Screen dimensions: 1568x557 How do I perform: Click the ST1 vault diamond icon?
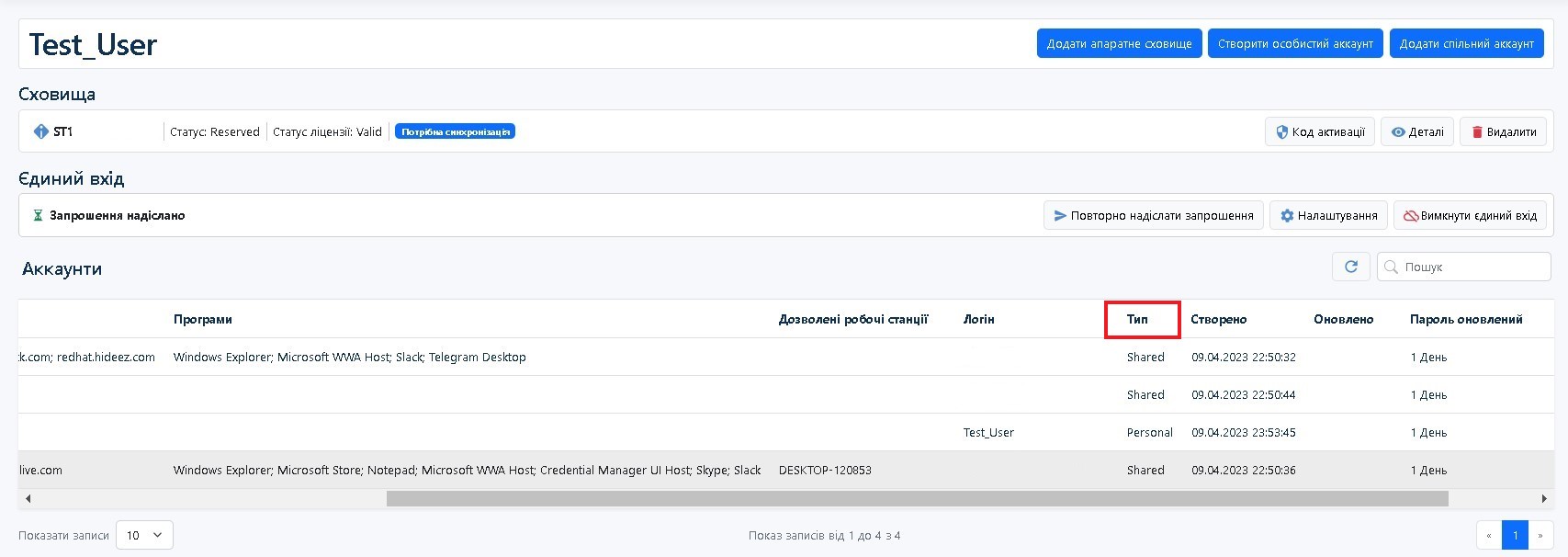pyautogui.click(x=40, y=131)
